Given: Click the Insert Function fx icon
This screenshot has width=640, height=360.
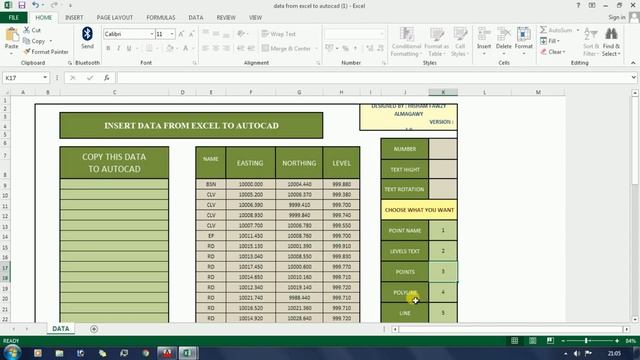Looking at the screenshot, I should (107, 78).
